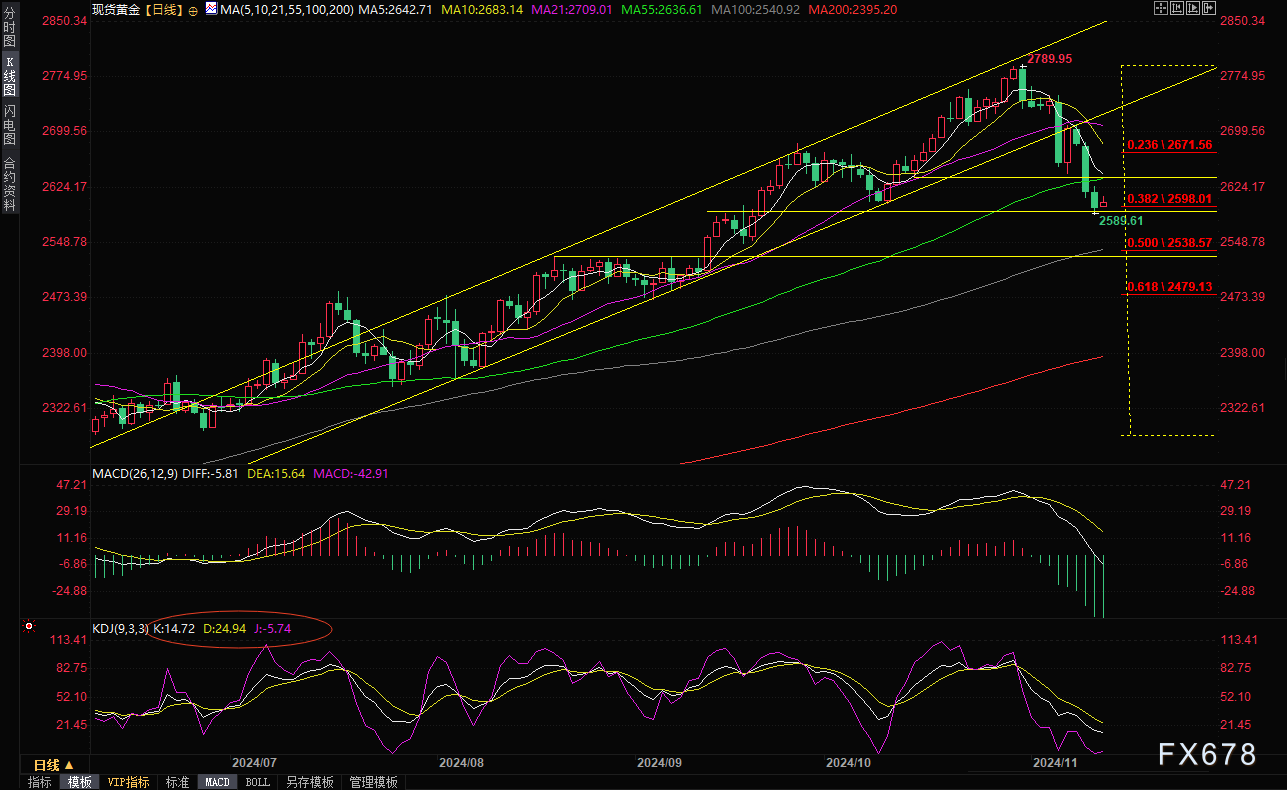Toggle the BOLL indicator template
The height and width of the screenshot is (790, 1287).
(x=257, y=782)
